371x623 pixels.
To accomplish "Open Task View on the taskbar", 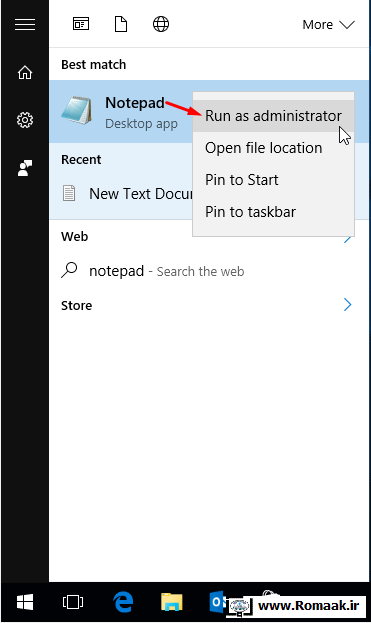I will (73, 602).
